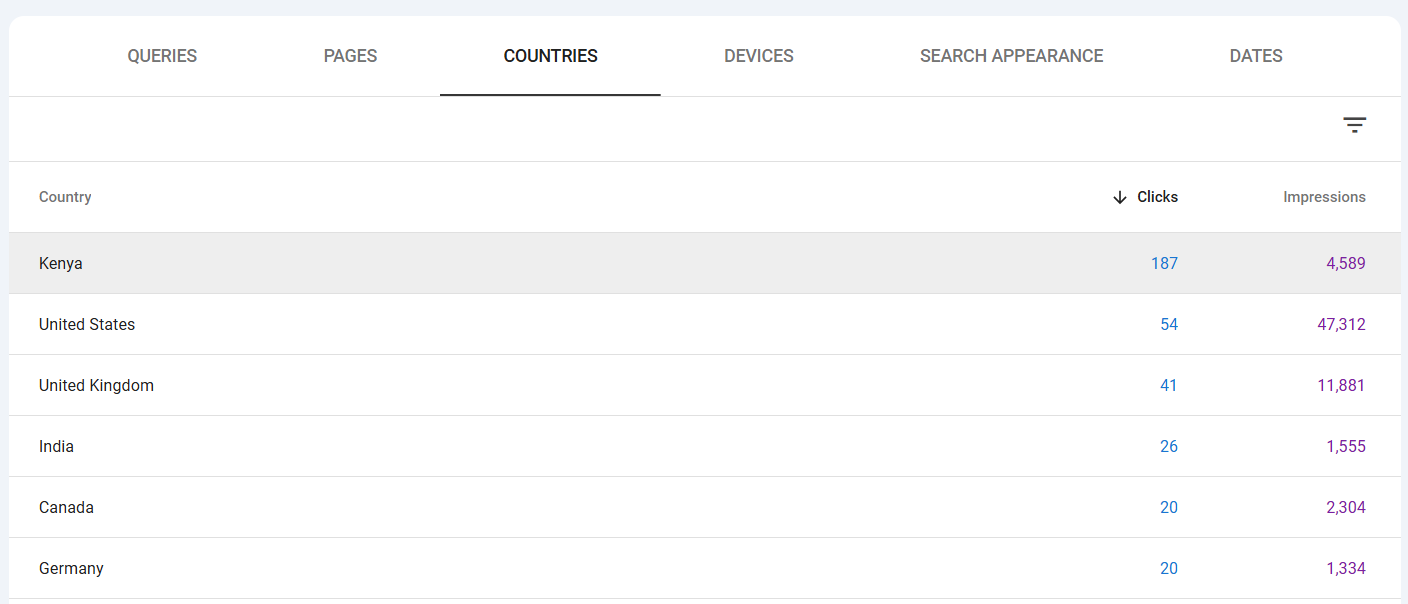The height and width of the screenshot is (604, 1408).
Task: Click United States 47,312 impressions value
Action: [x=1341, y=325]
